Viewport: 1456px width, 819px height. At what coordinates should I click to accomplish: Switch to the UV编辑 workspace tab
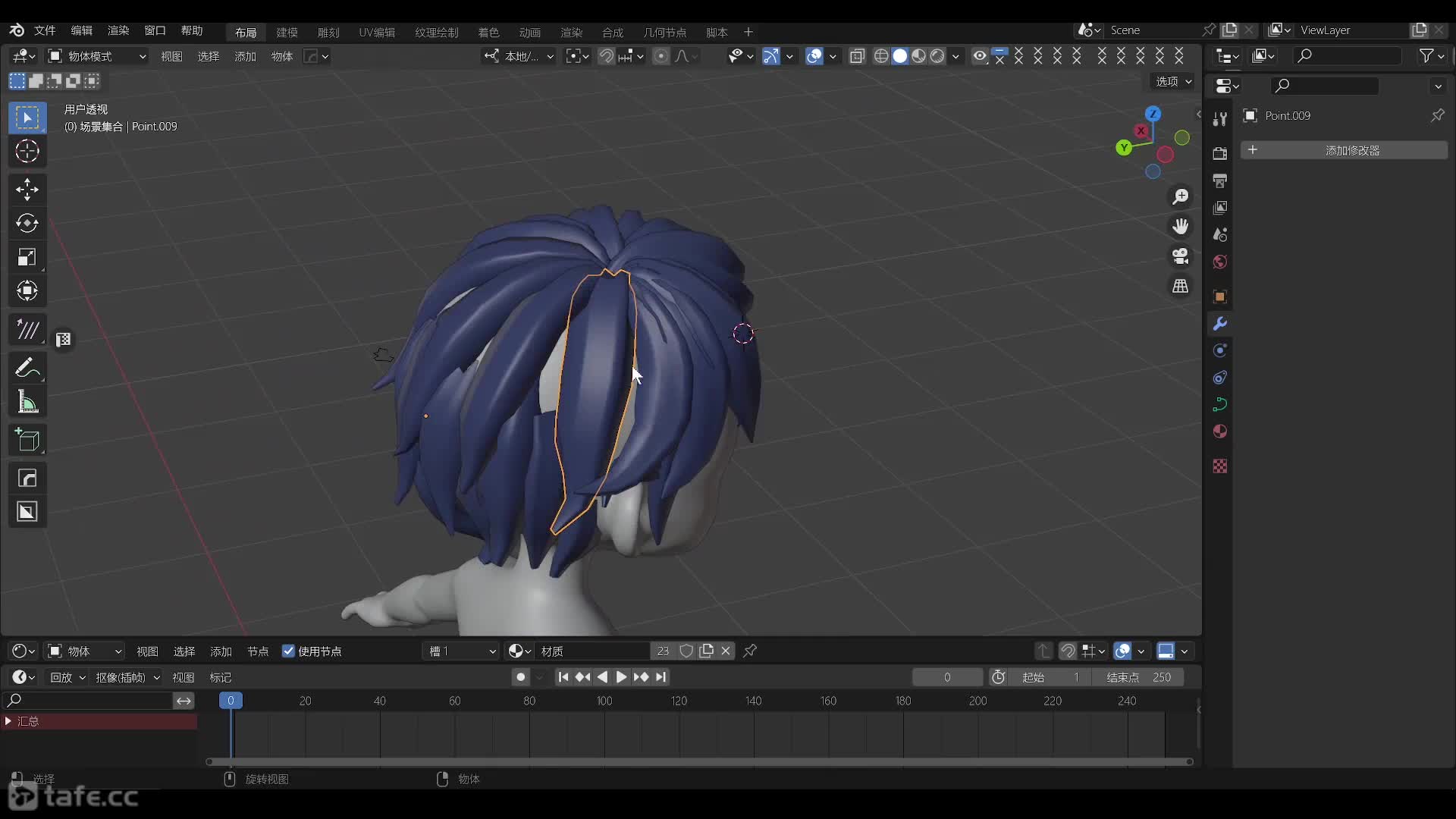coord(377,32)
